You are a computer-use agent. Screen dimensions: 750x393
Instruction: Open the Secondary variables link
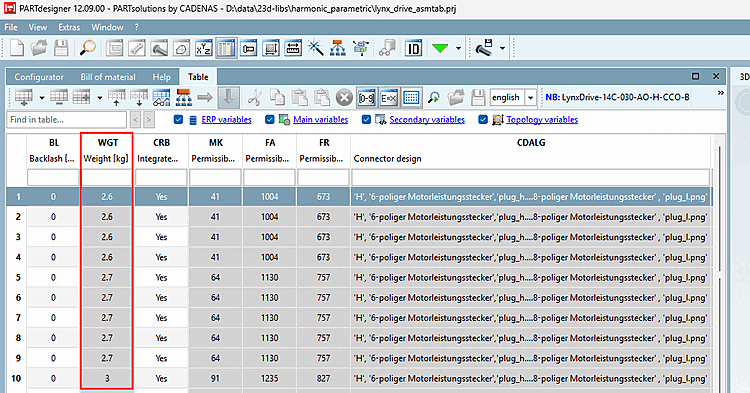(x=427, y=120)
